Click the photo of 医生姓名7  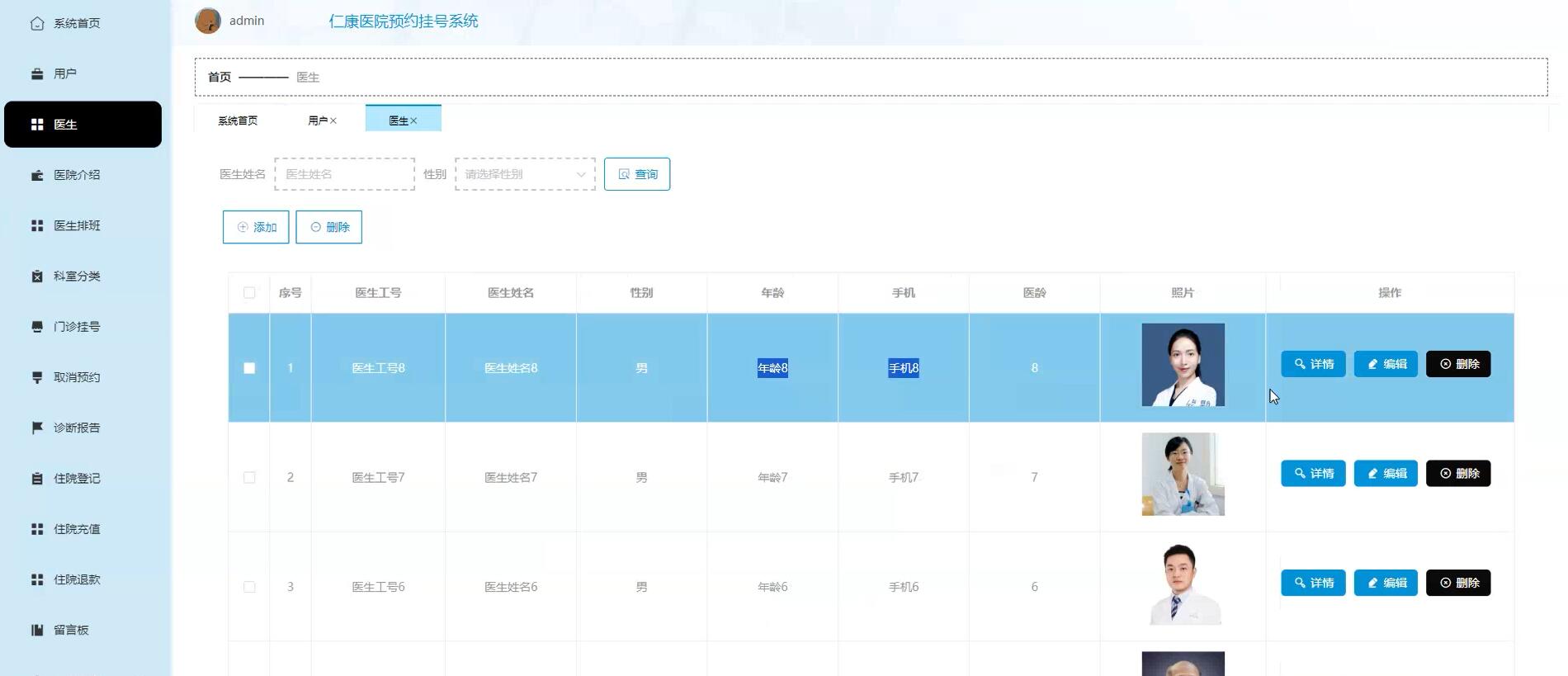(1183, 475)
